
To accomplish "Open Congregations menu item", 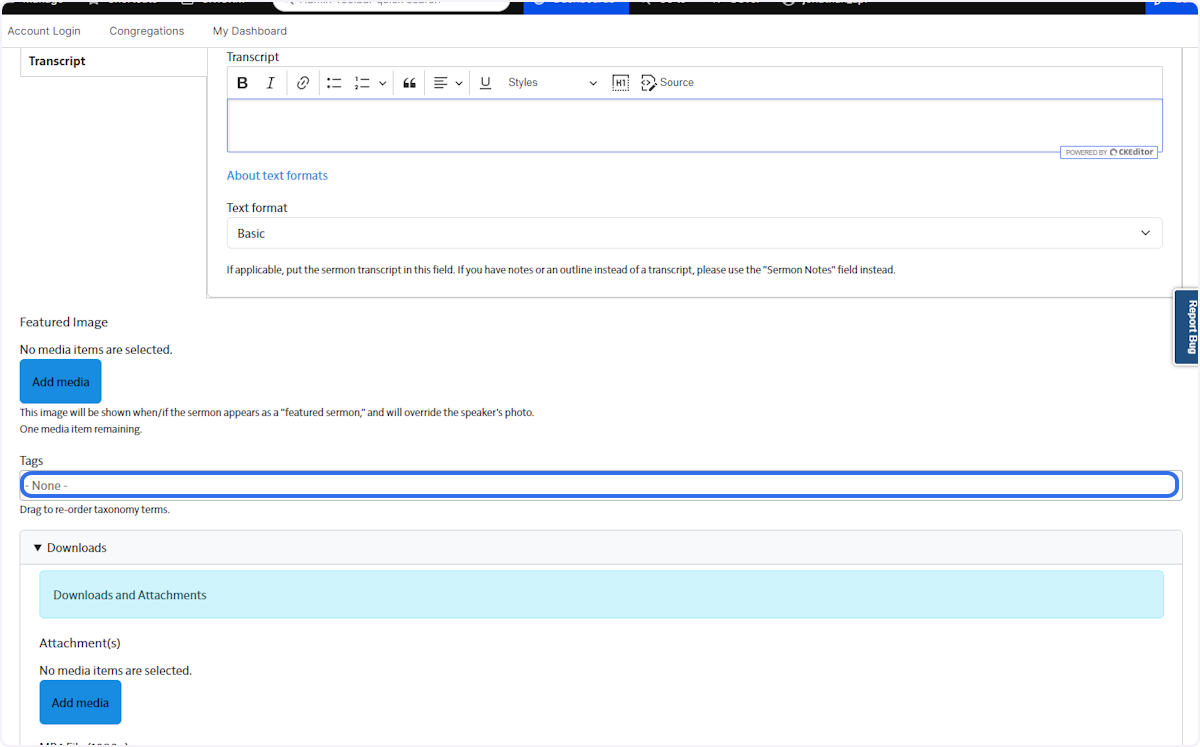I will tap(147, 31).
